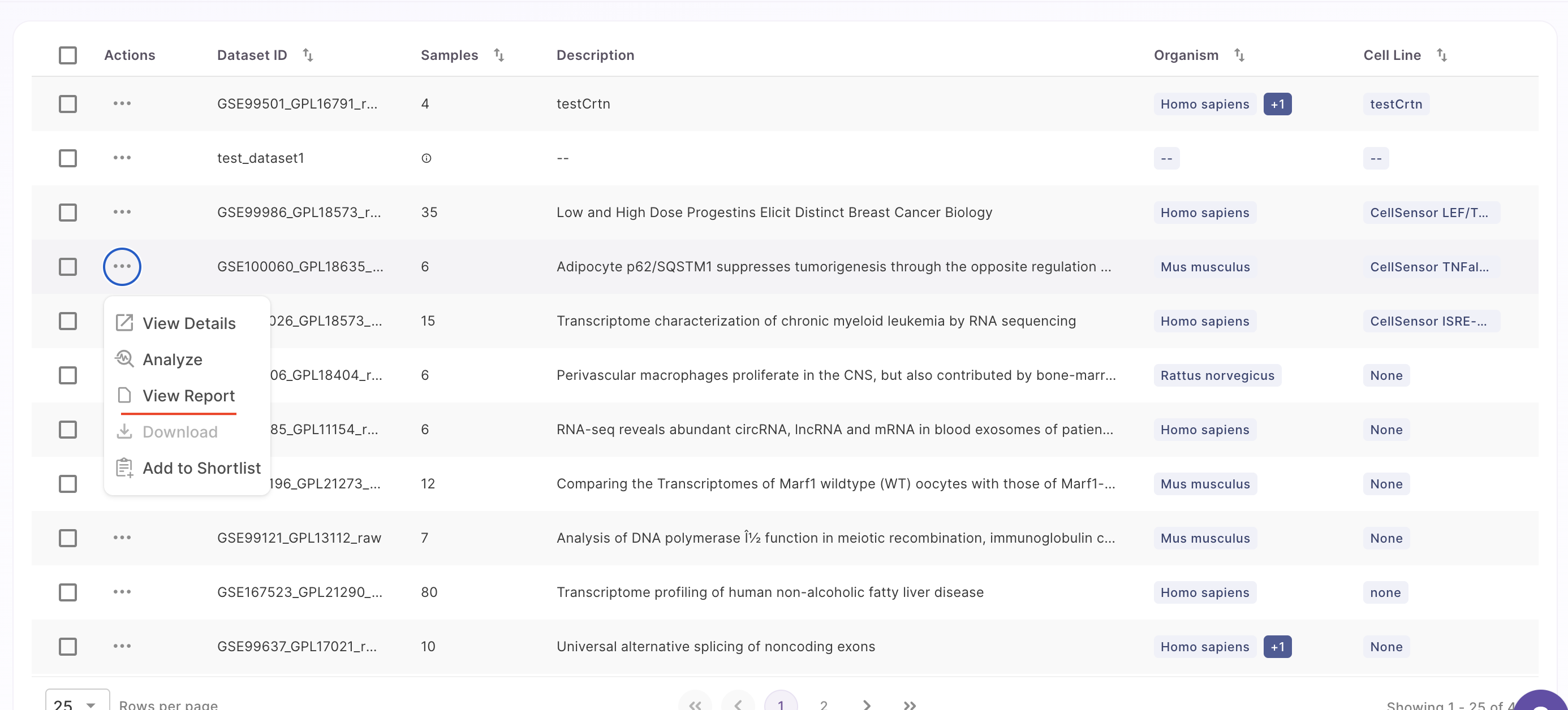The image size is (1568, 710).
Task: Choose View Report from the actions menu
Action: click(187, 396)
